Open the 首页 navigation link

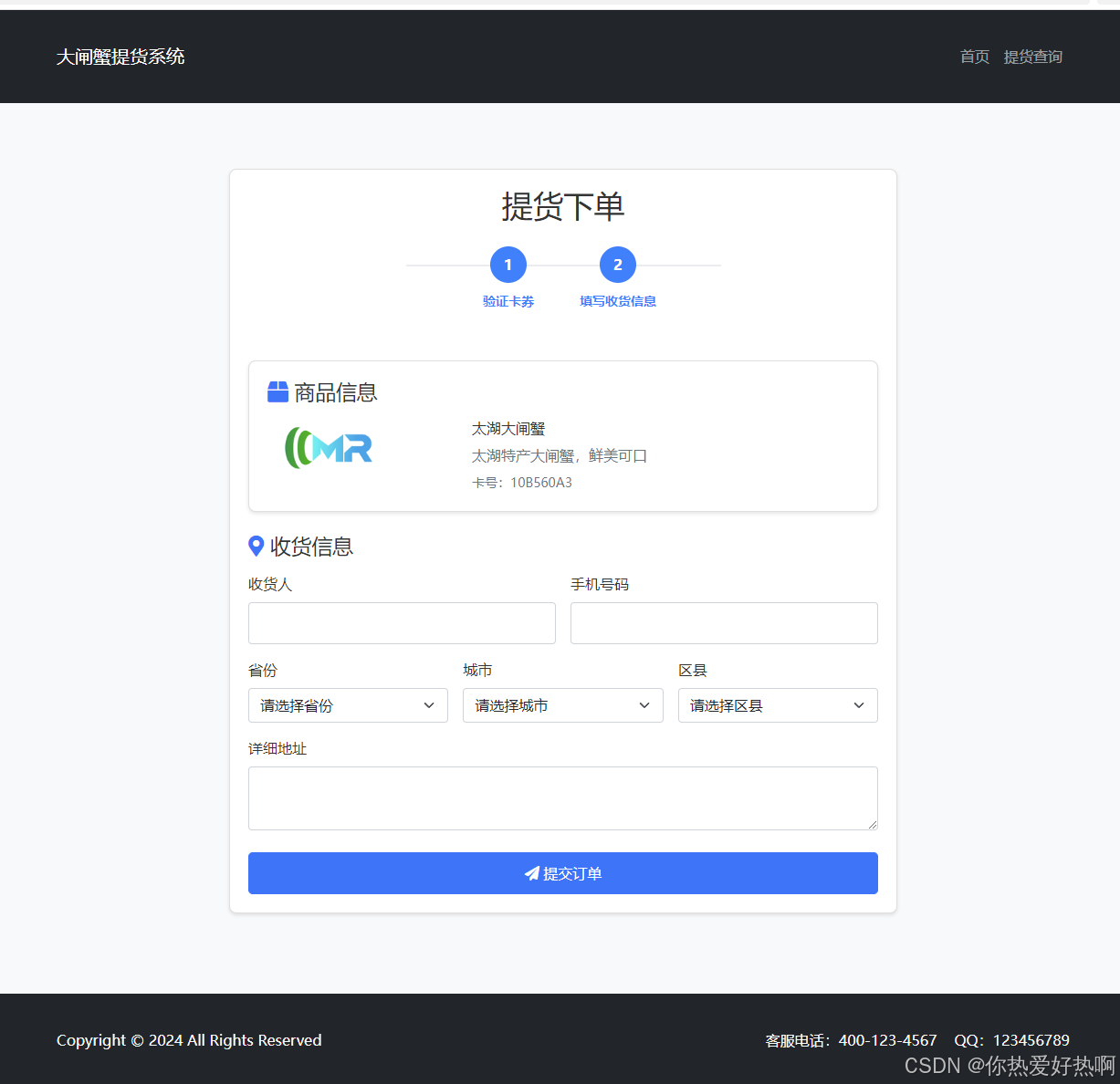pyautogui.click(x=975, y=57)
